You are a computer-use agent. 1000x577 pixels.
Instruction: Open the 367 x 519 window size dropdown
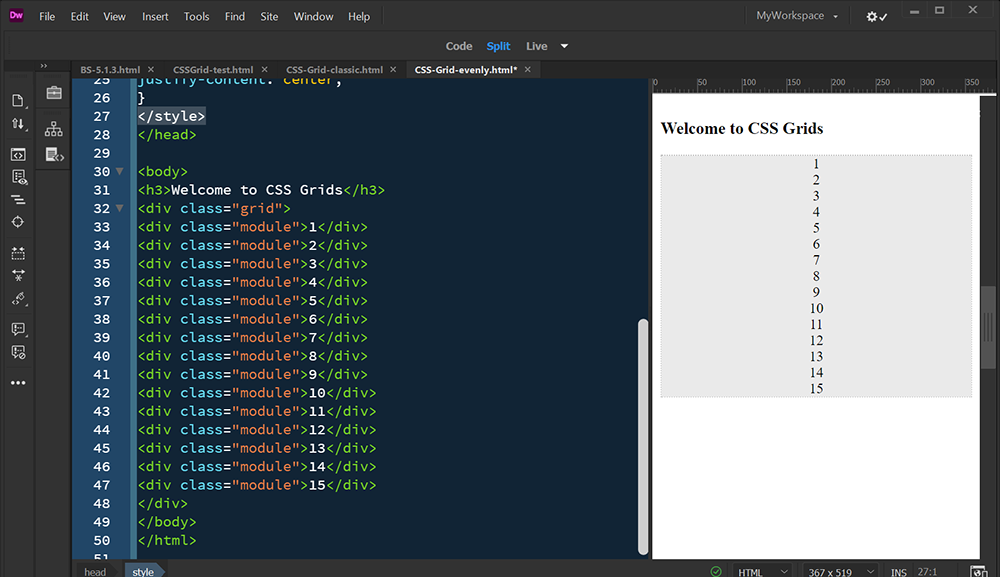click(x=838, y=571)
